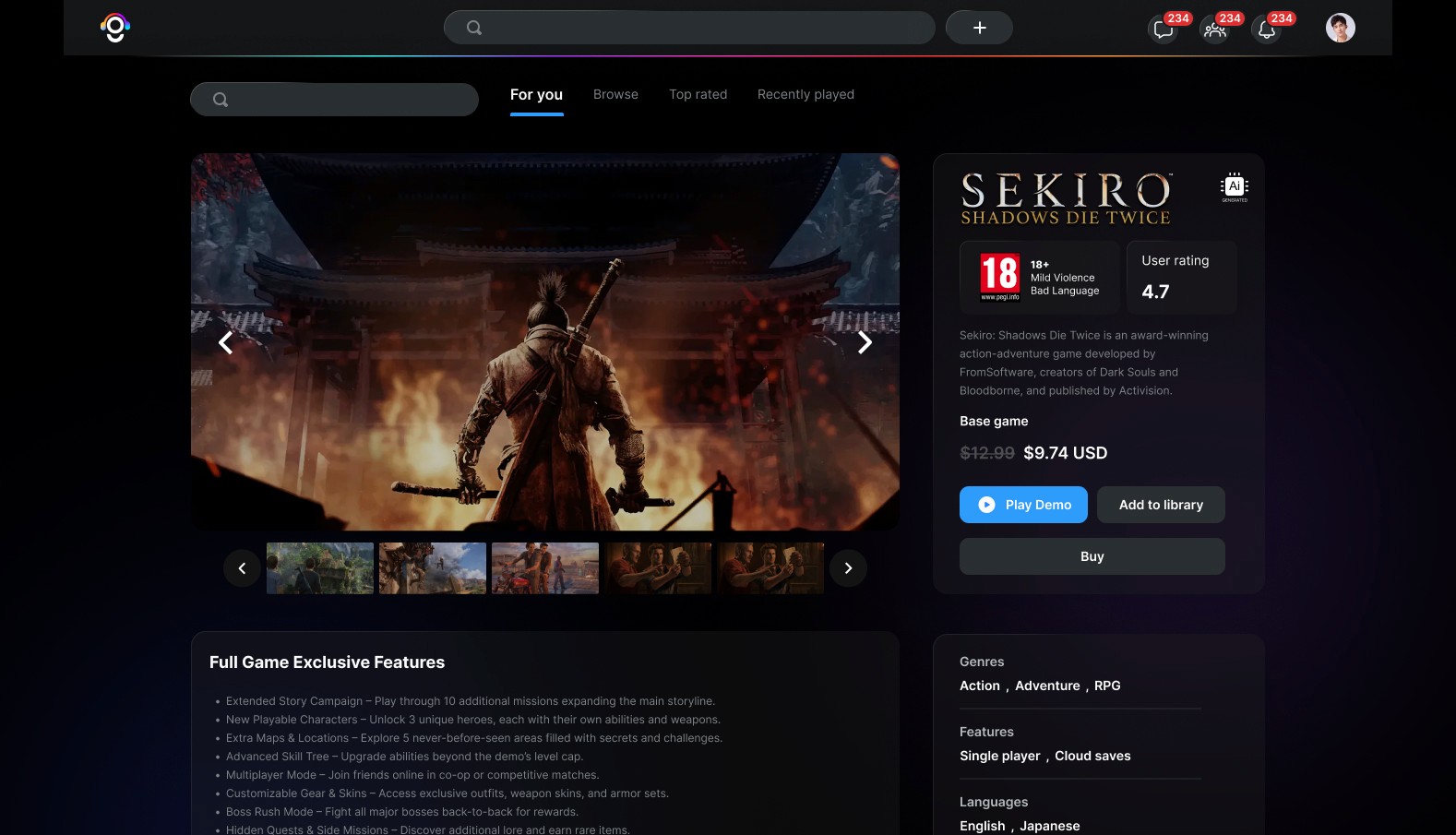Click the Buy button
This screenshot has height=835, width=1456.
point(1092,556)
